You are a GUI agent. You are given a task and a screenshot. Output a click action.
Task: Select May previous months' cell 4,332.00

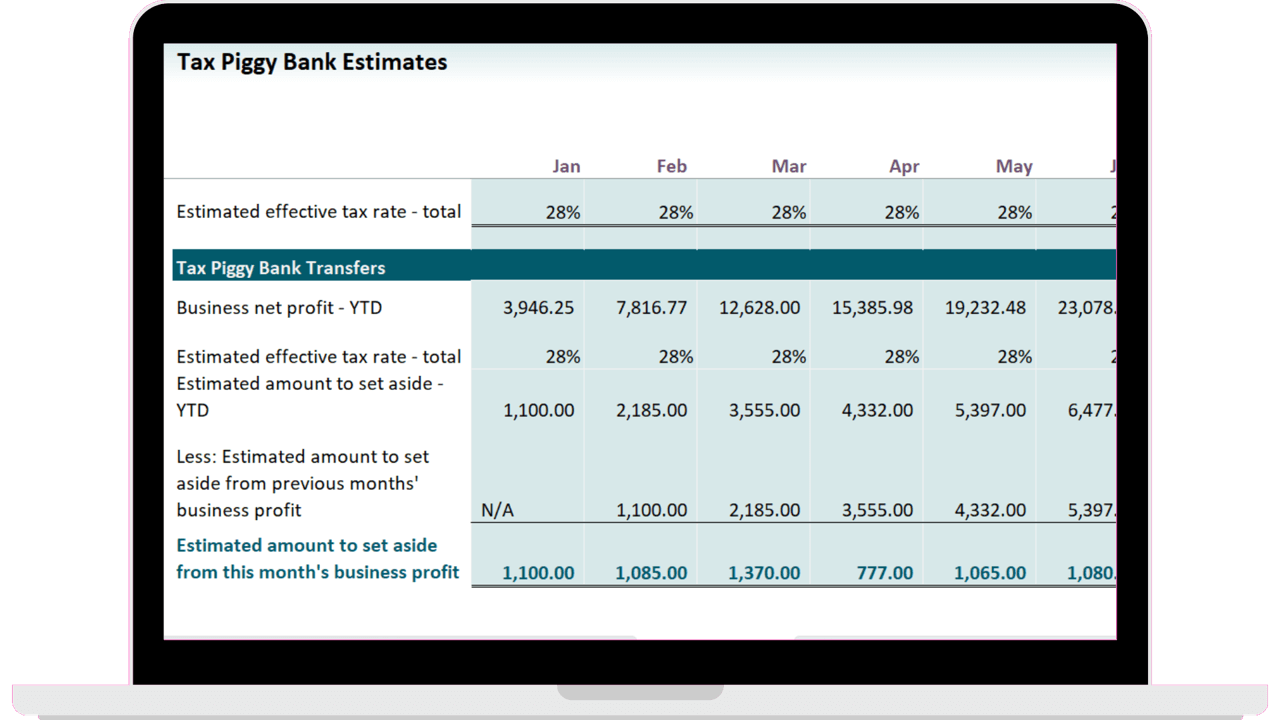click(991, 510)
